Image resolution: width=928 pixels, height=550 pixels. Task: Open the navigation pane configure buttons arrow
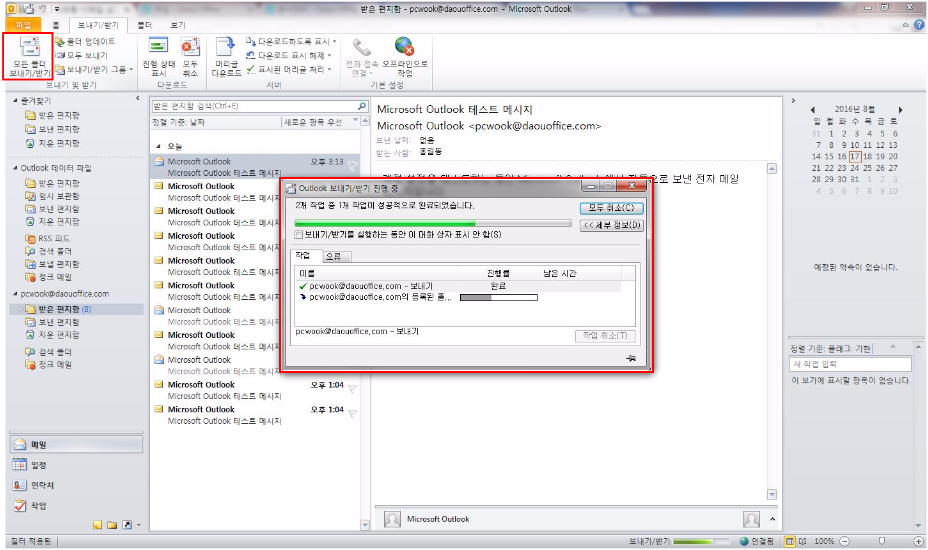(x=139, y=525)
